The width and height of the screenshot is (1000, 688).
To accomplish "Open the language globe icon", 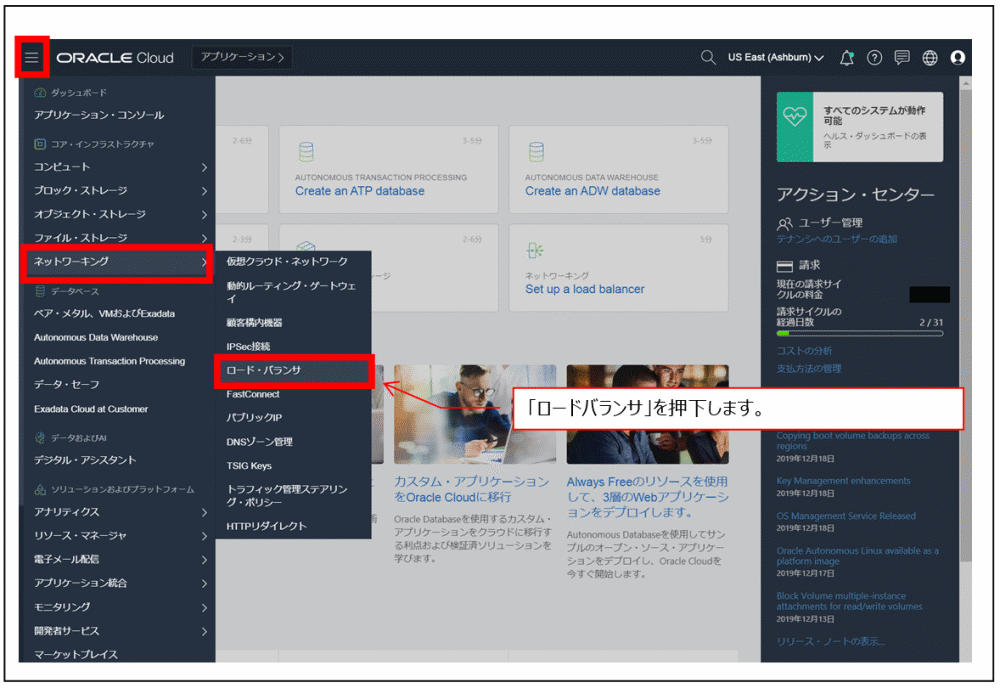I will pos(930,57).
